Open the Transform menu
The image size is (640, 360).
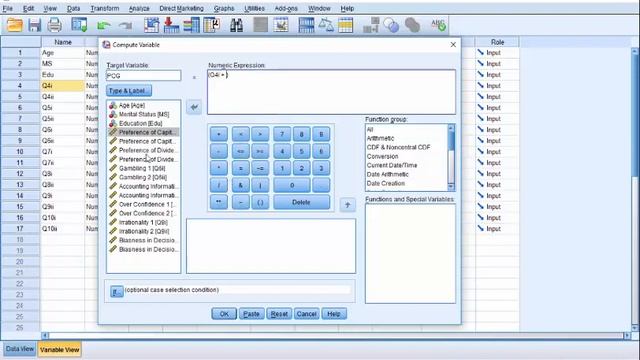tap(105, 8)
